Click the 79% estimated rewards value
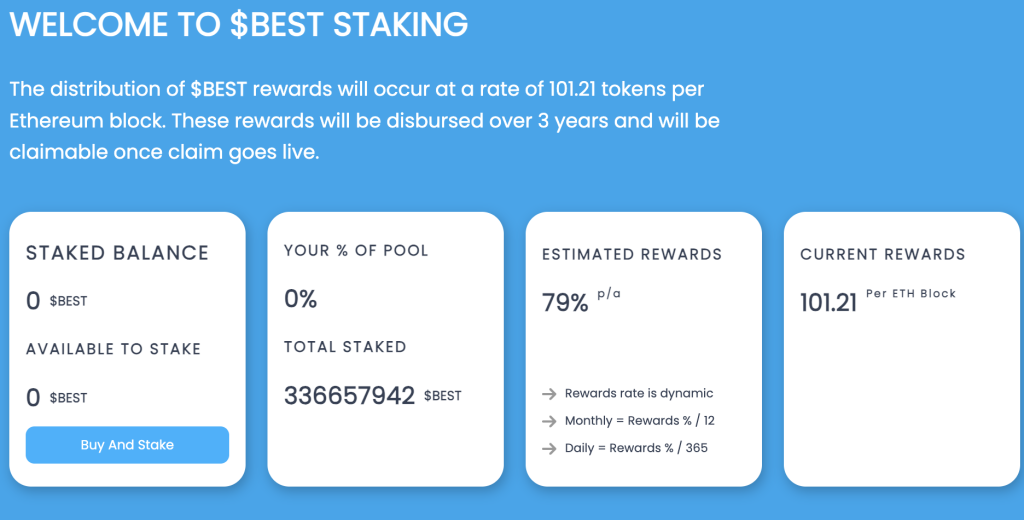This screenshot has width=1024, height=520. (565, 303)
